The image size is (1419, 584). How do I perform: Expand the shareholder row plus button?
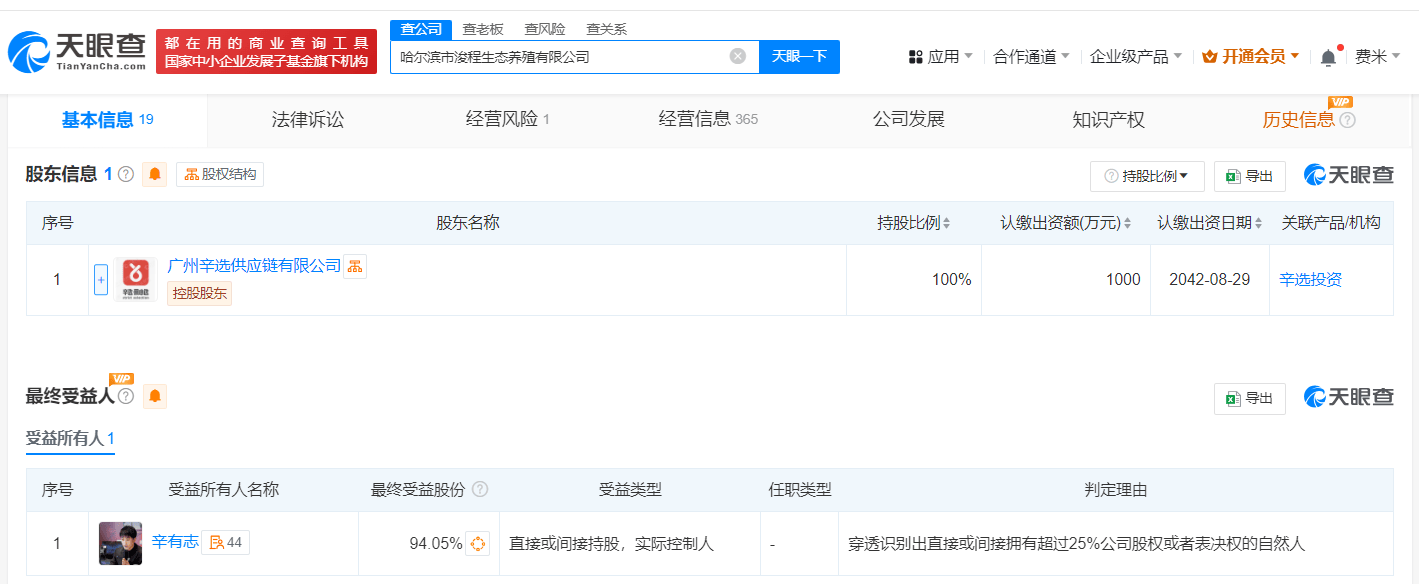(x=101, y=280)
